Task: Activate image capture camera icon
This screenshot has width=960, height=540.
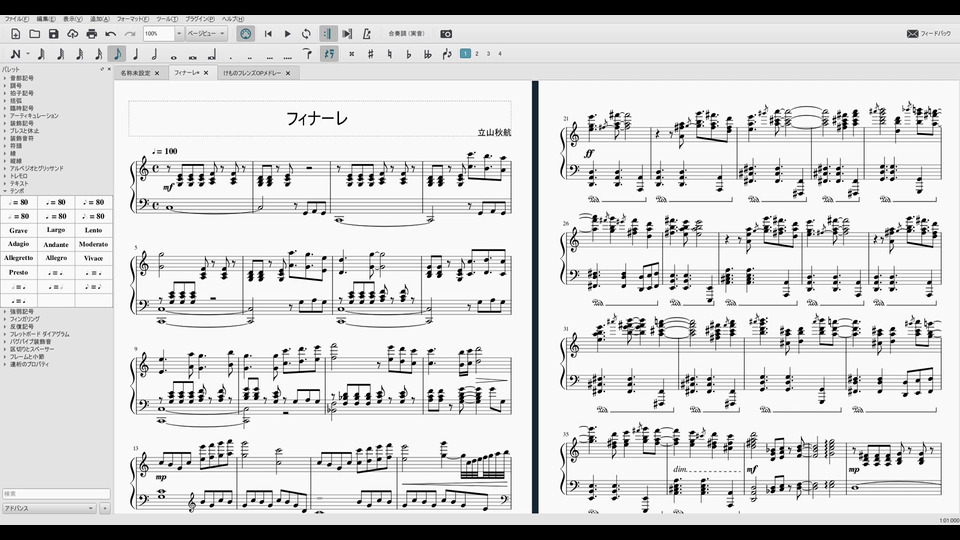Action: pos(446,34)
